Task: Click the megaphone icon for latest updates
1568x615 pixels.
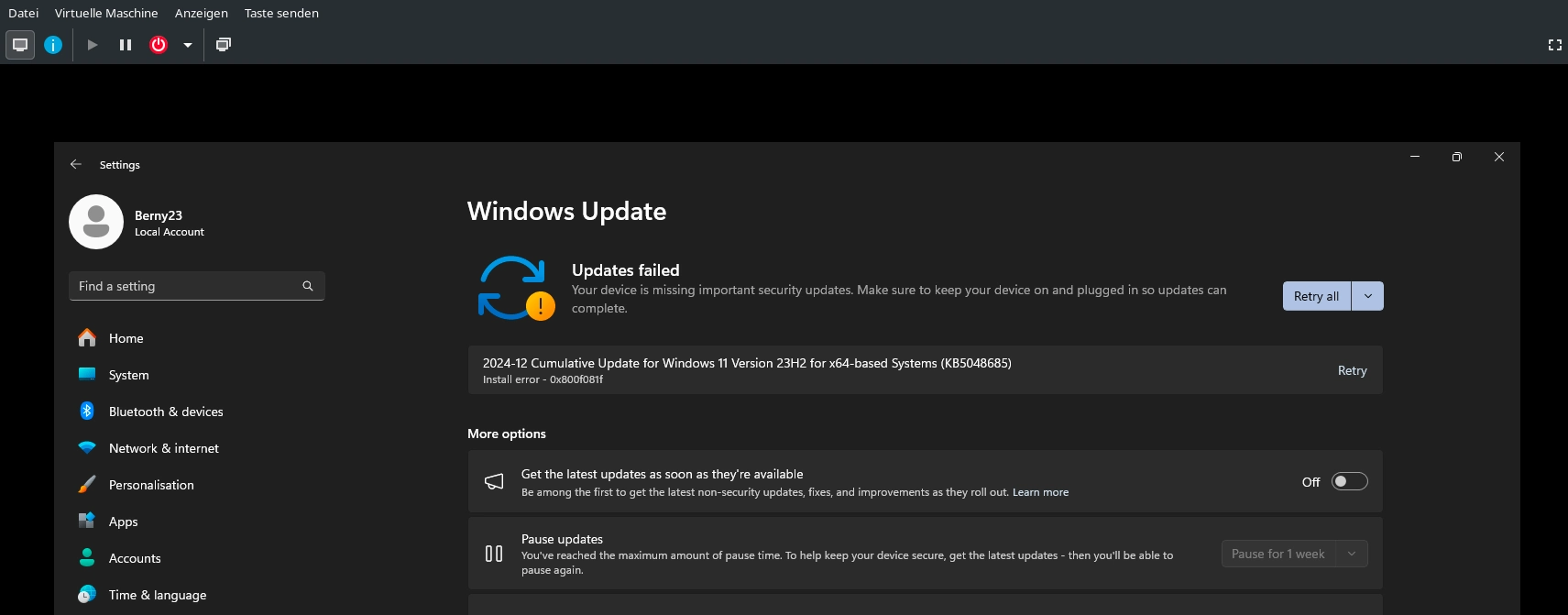Action: tap(494, 481)
